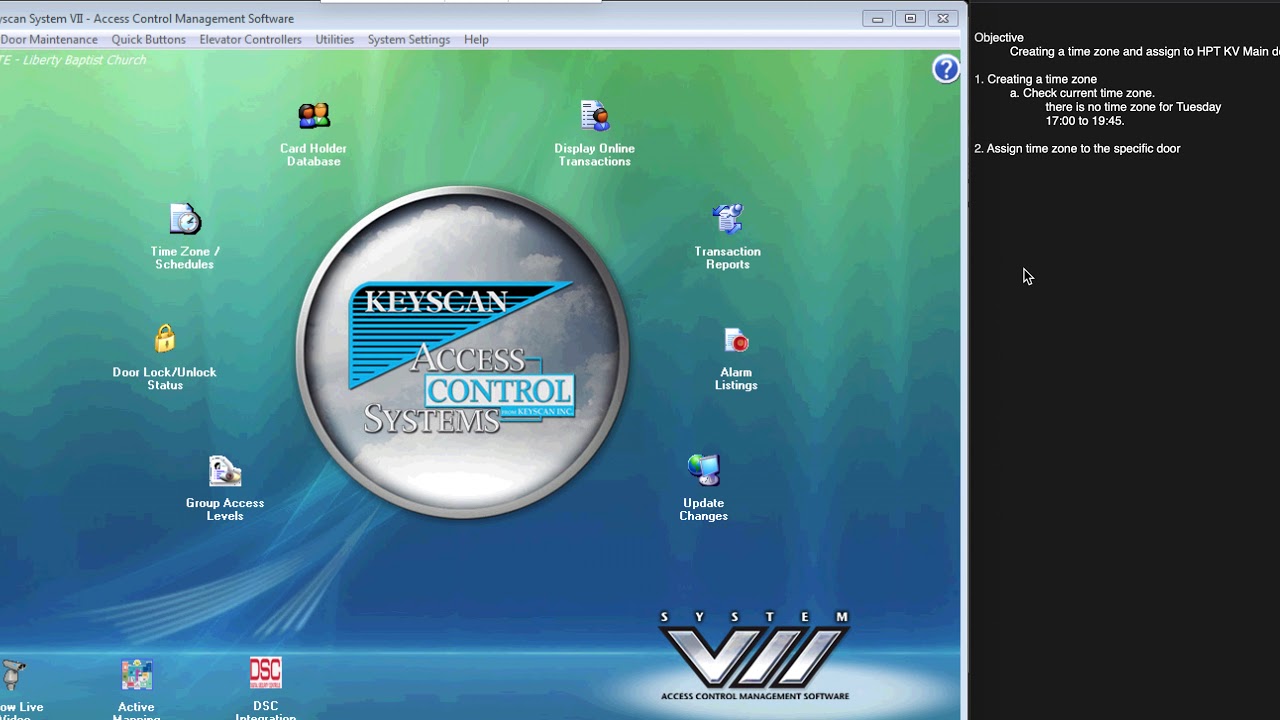1280x720 pixels.
Task: Open the Card Holder Database icon
Action: (x=314, y=116)
